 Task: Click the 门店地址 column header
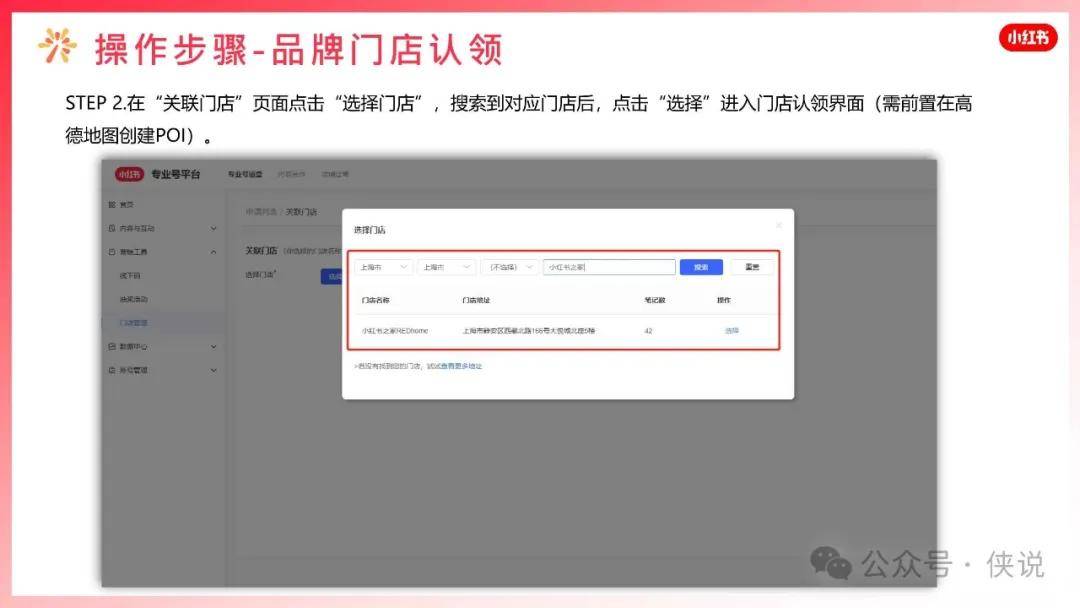pos(476,300)
